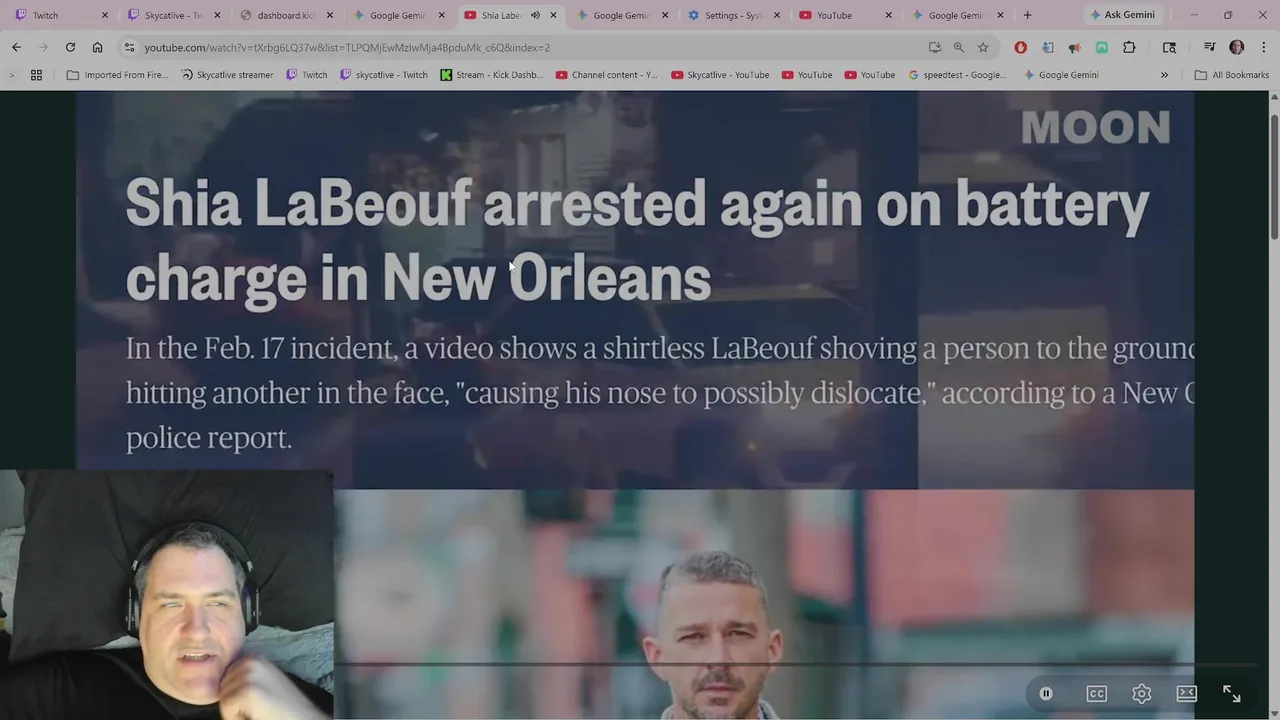The image size is (1280, 720).
Task: Open the browser home page
Action: pyautogui.click(x=97, y=47)
